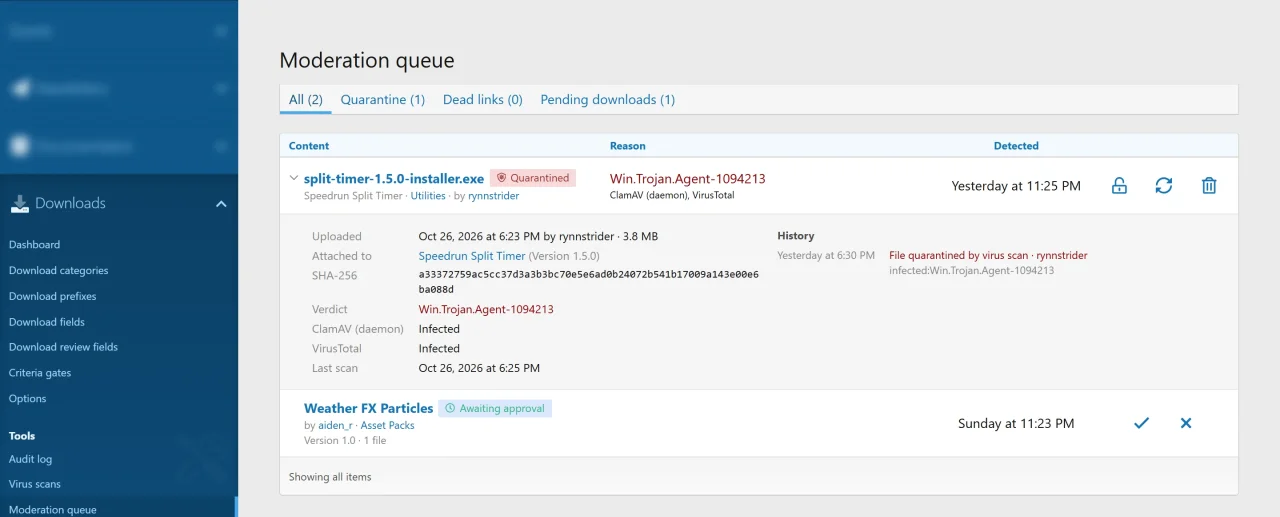Click 'File quarantined by virus scan' history entry
Screen dimensions: 1280x517
click(958, 256)
